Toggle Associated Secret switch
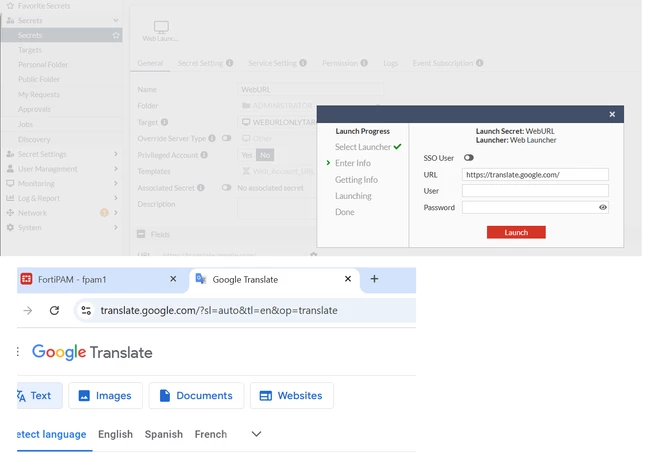Screen dimensions: 650x459 (226, 187)
